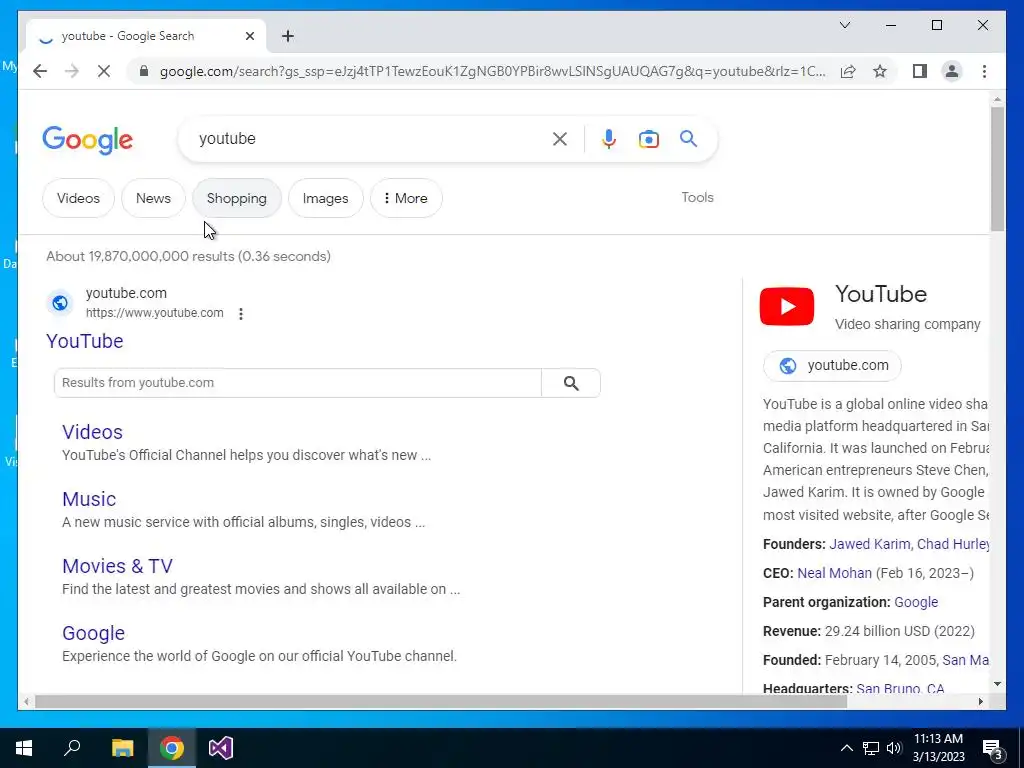This screenshot has height=768, width=1024.
Task: Open Windows taskbar search
Action: 72,748
